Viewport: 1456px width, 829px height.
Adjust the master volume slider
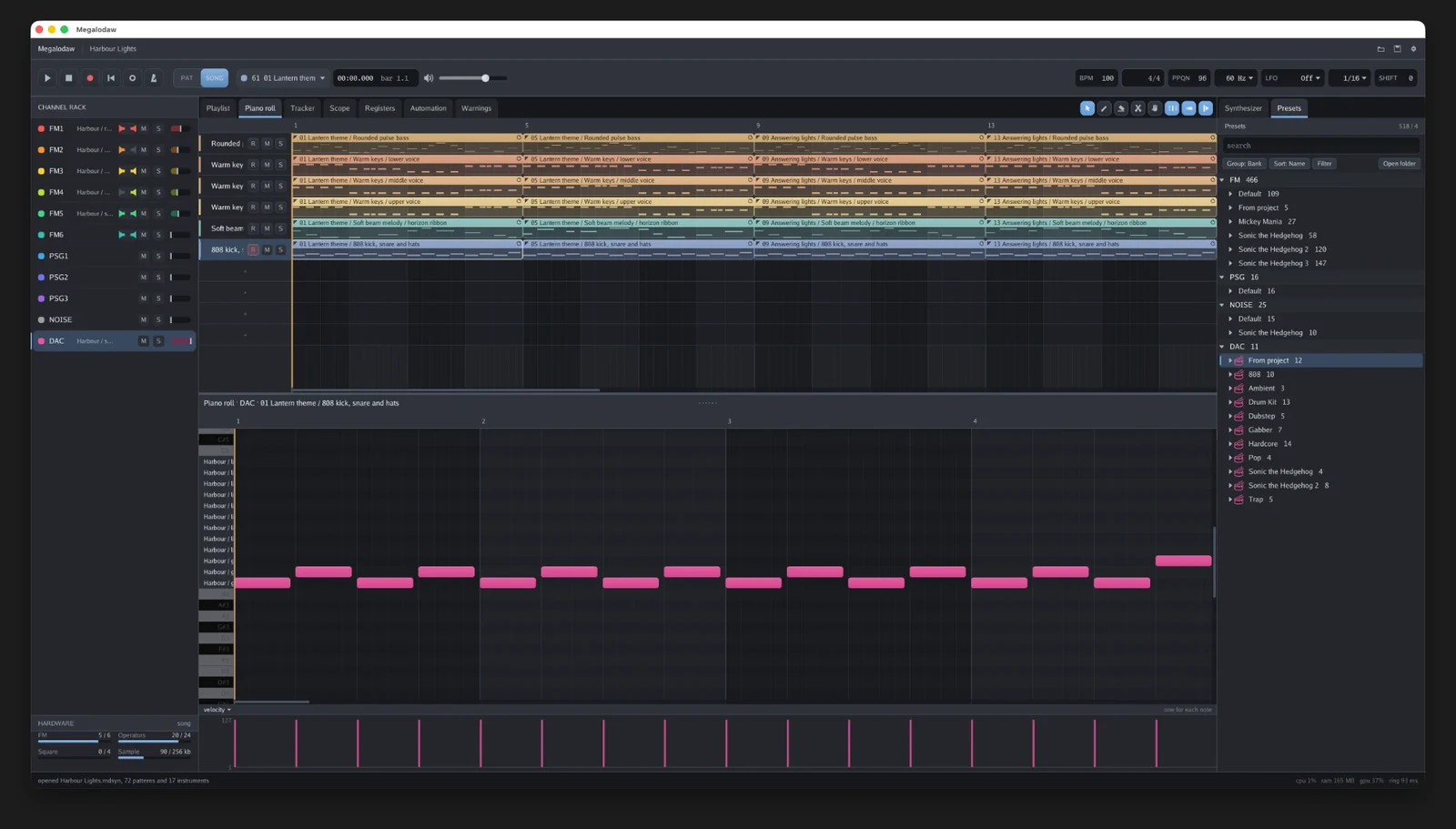coord(472,78)
